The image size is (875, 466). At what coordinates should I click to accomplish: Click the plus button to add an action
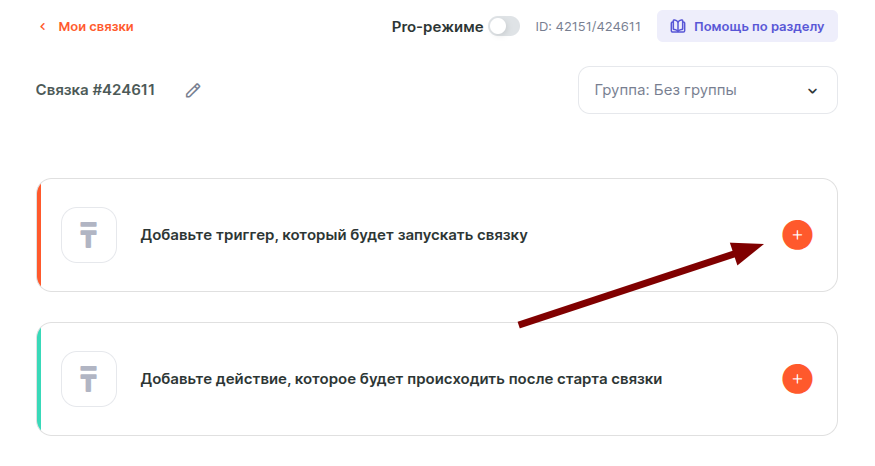[796, 379]
